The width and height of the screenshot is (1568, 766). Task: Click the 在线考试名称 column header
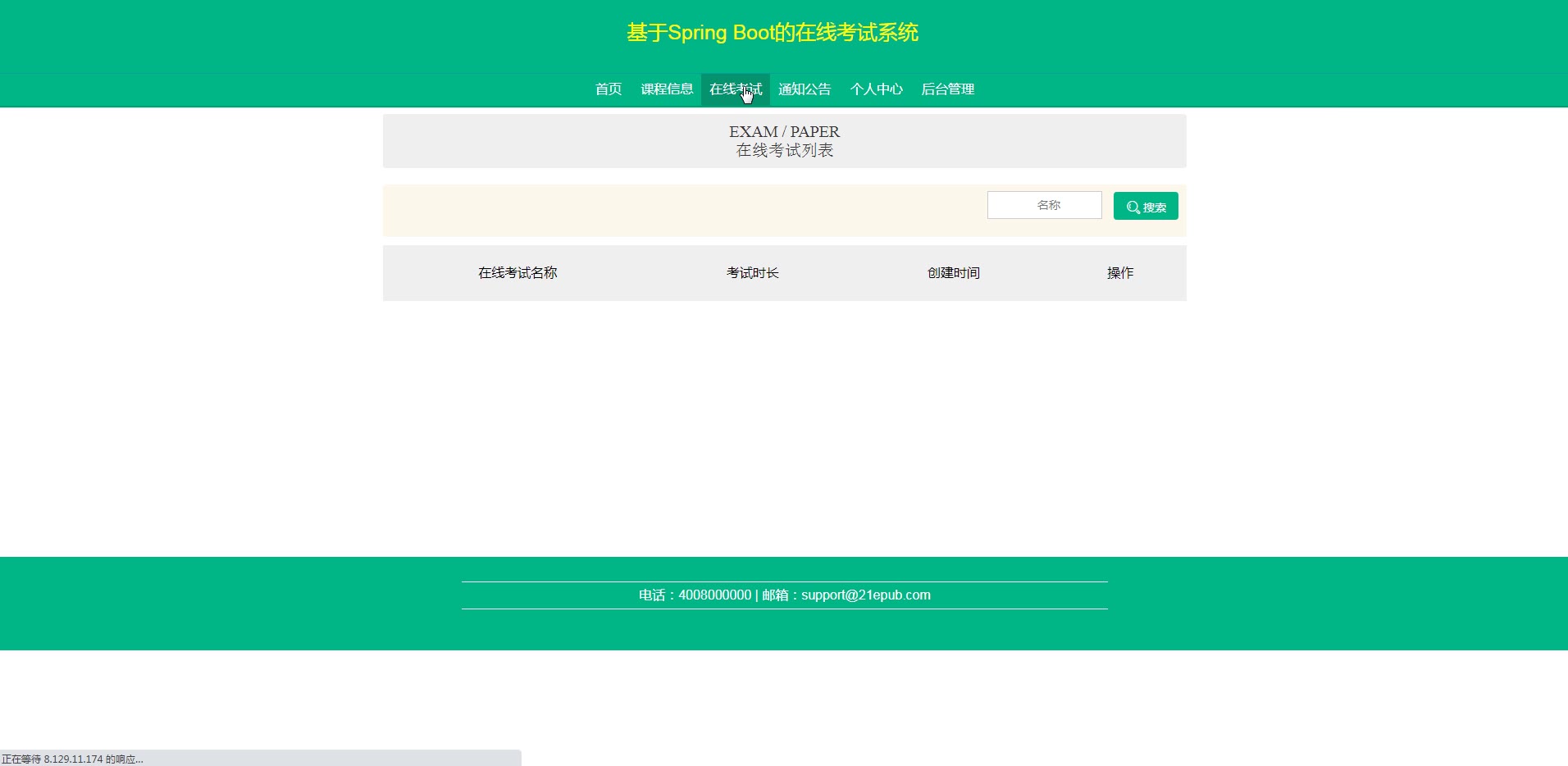517,273
